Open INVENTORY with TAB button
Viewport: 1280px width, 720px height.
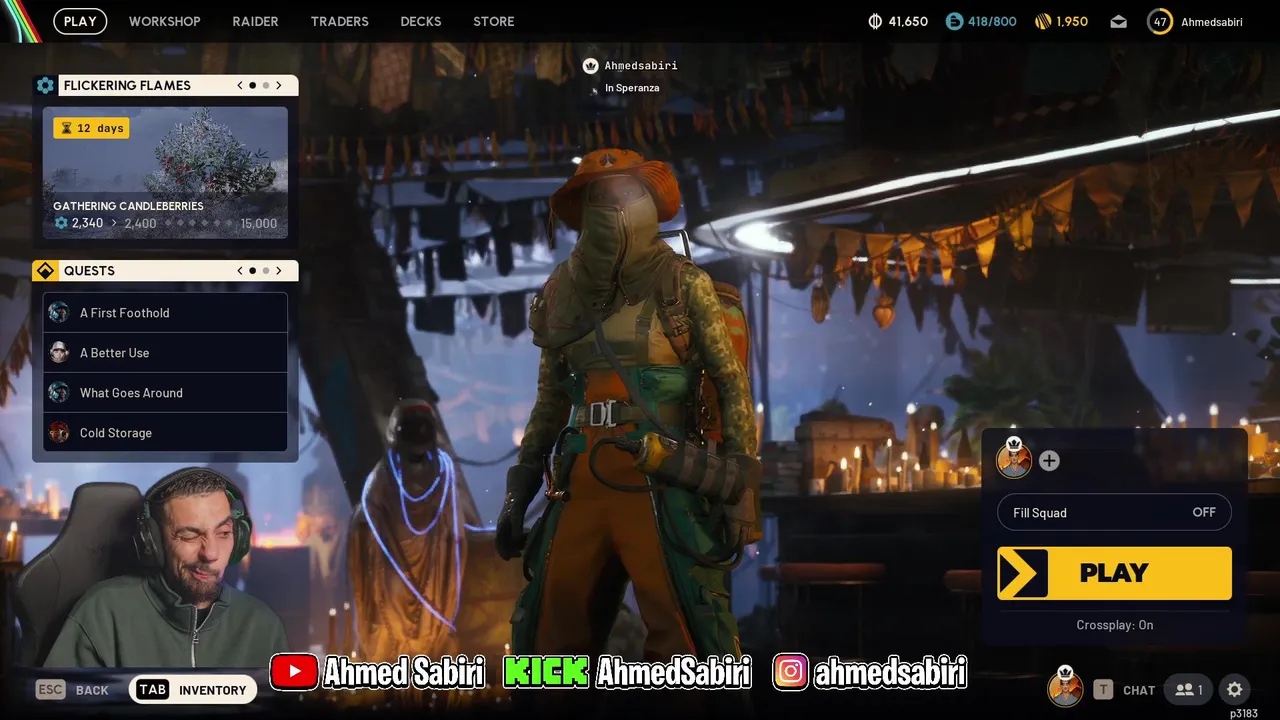tap(193, 690)
